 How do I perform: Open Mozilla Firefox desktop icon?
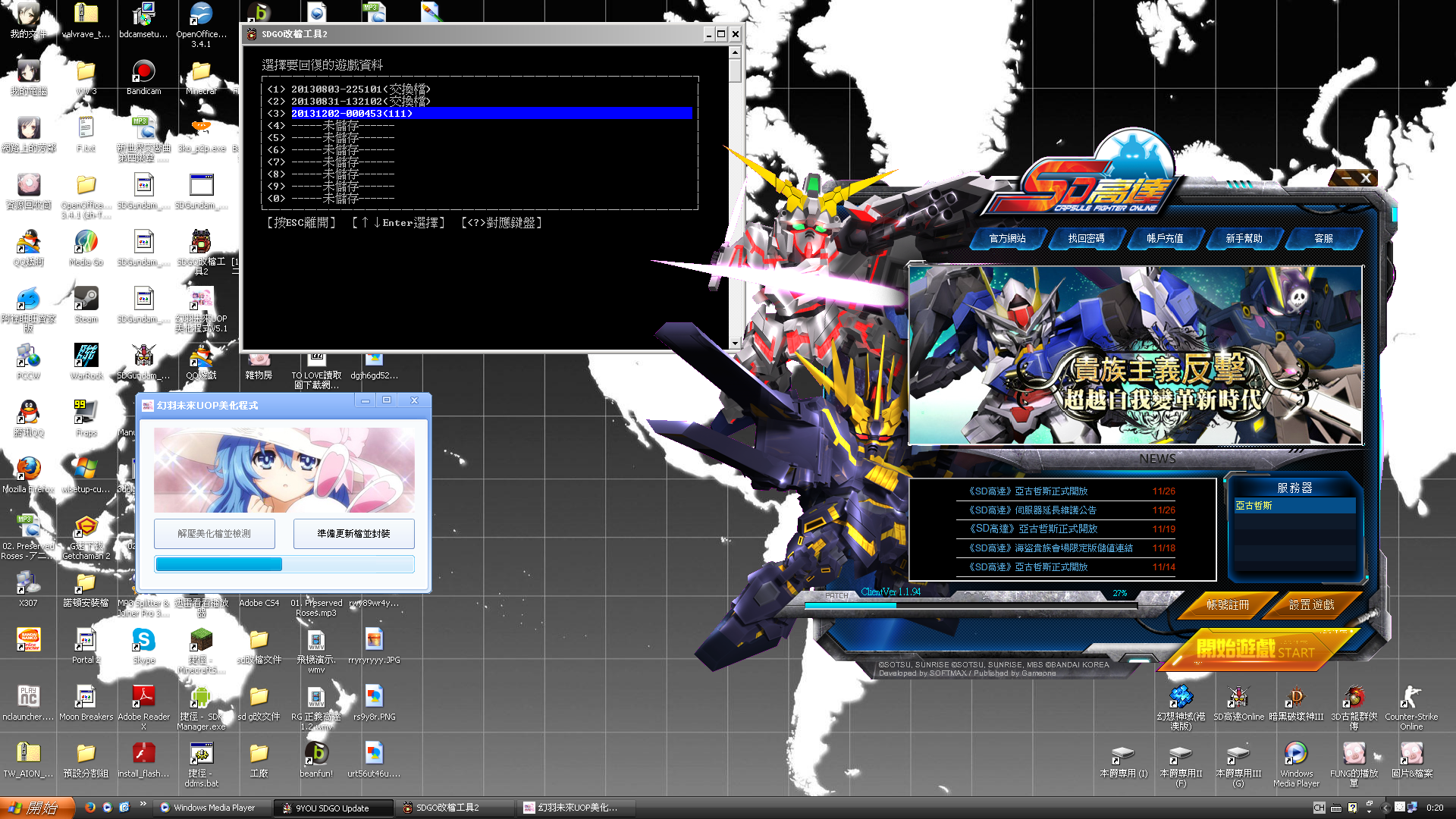pos(28,466)
